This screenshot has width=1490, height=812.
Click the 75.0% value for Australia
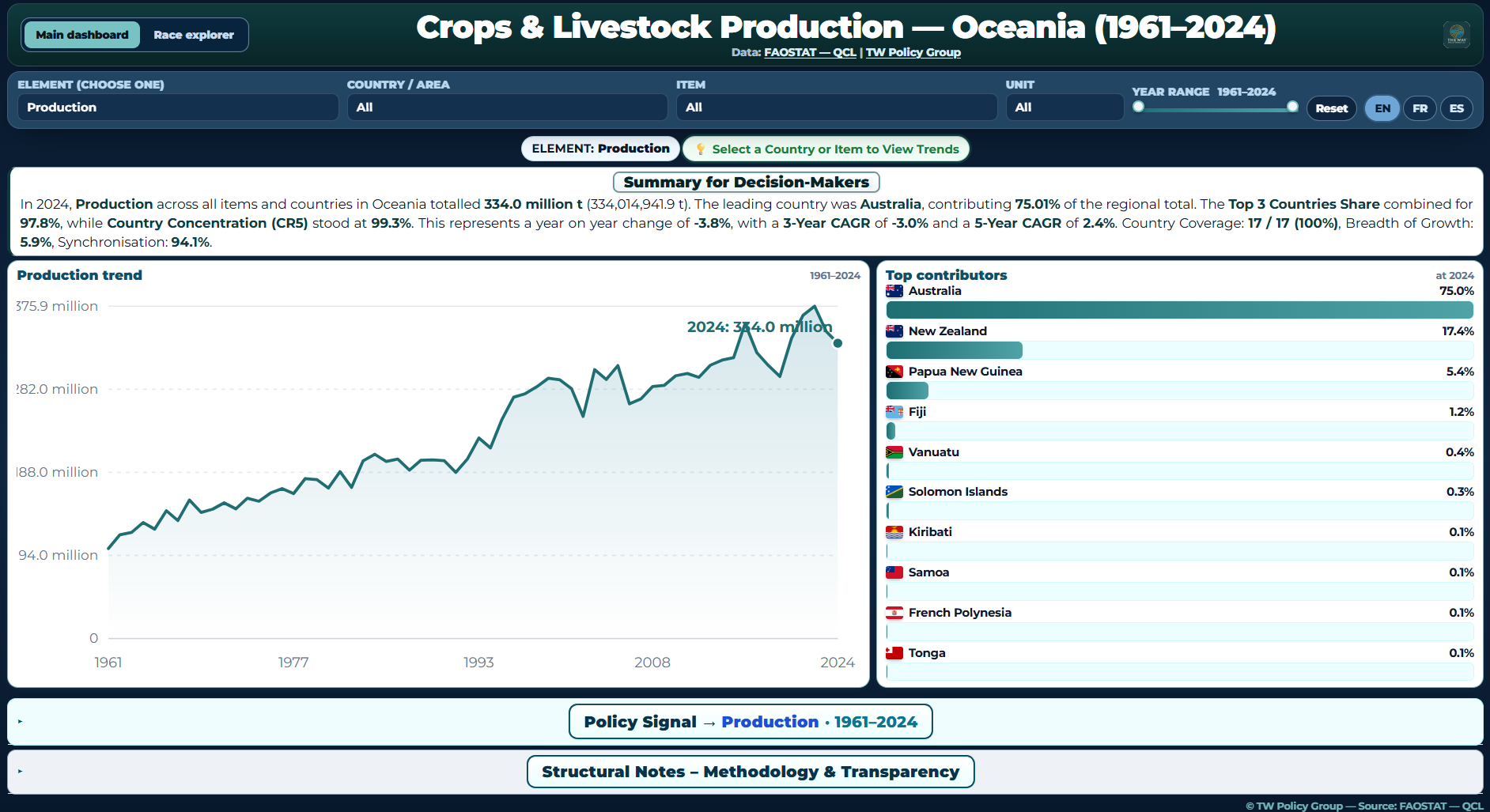1457,291
